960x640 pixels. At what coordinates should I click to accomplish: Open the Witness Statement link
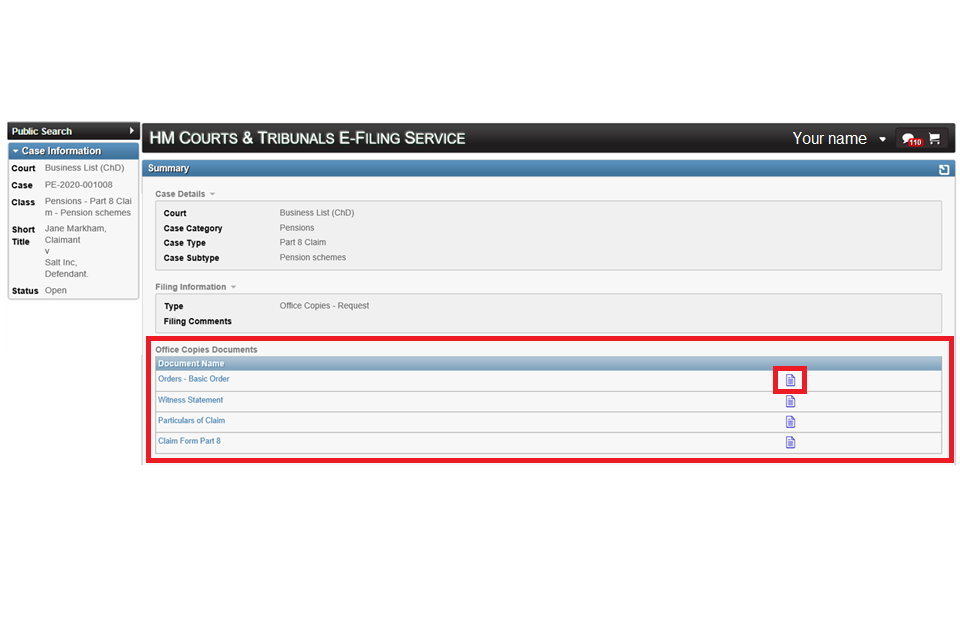tap(190, 400)
